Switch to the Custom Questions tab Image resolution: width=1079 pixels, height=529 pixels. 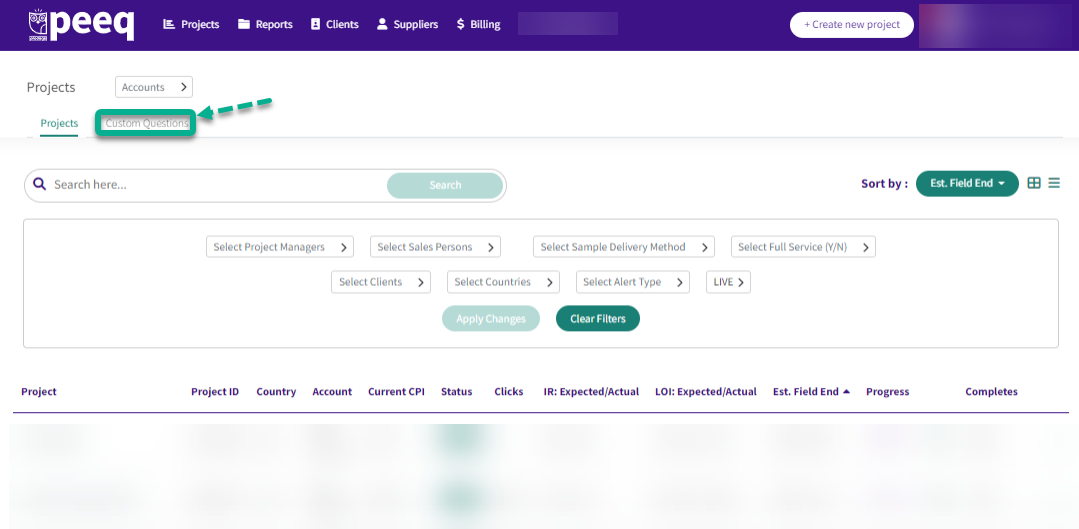pyautogui.click(x=147, y=124)
